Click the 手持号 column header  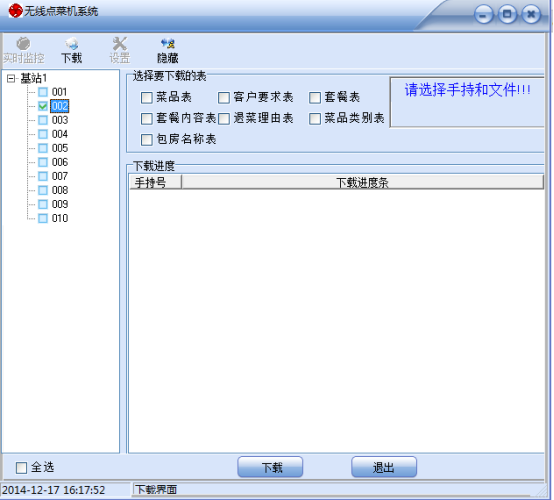tap(155, 182)
